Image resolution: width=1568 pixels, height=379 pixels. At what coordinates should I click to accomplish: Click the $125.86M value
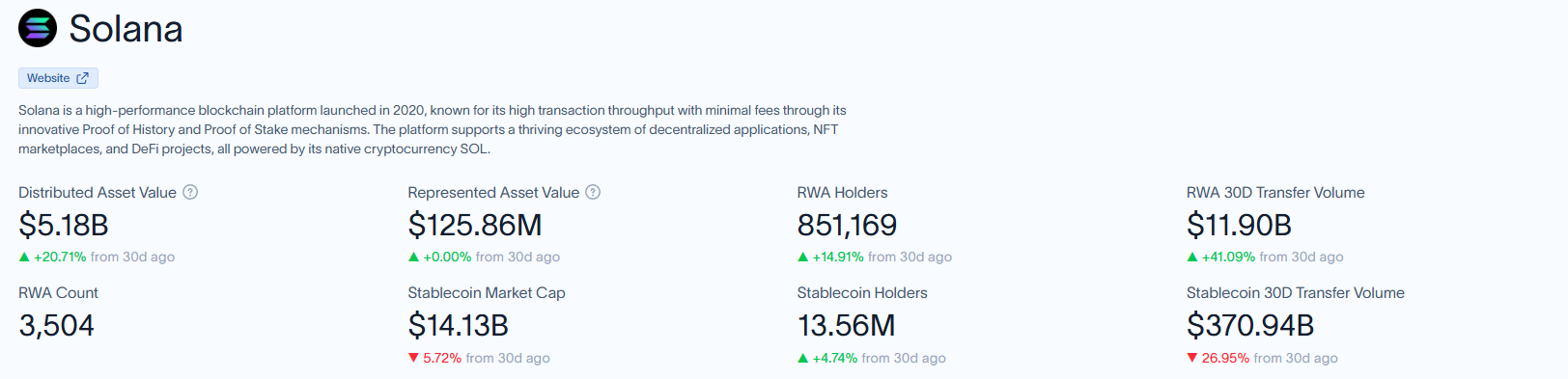click(x=475, y=225)
